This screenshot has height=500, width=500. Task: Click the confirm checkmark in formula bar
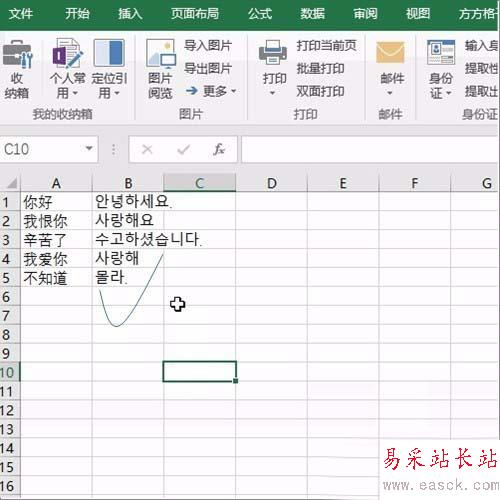tap(183, 149)
